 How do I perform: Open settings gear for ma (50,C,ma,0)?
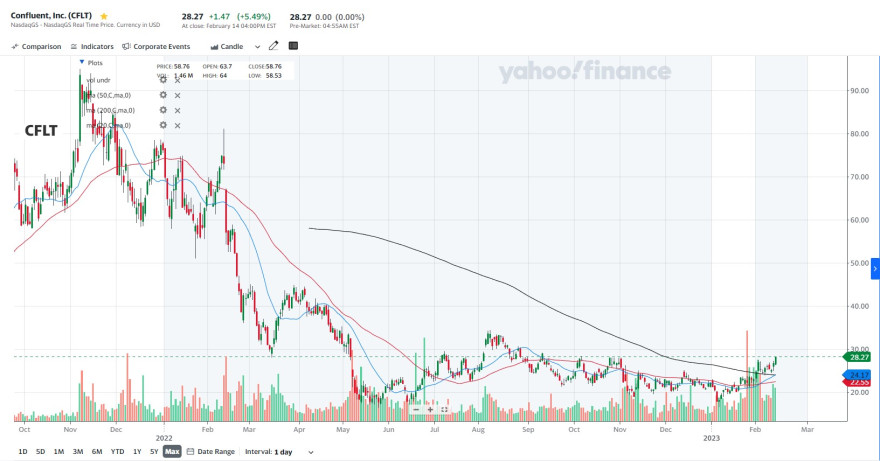(x=163, y=95)
